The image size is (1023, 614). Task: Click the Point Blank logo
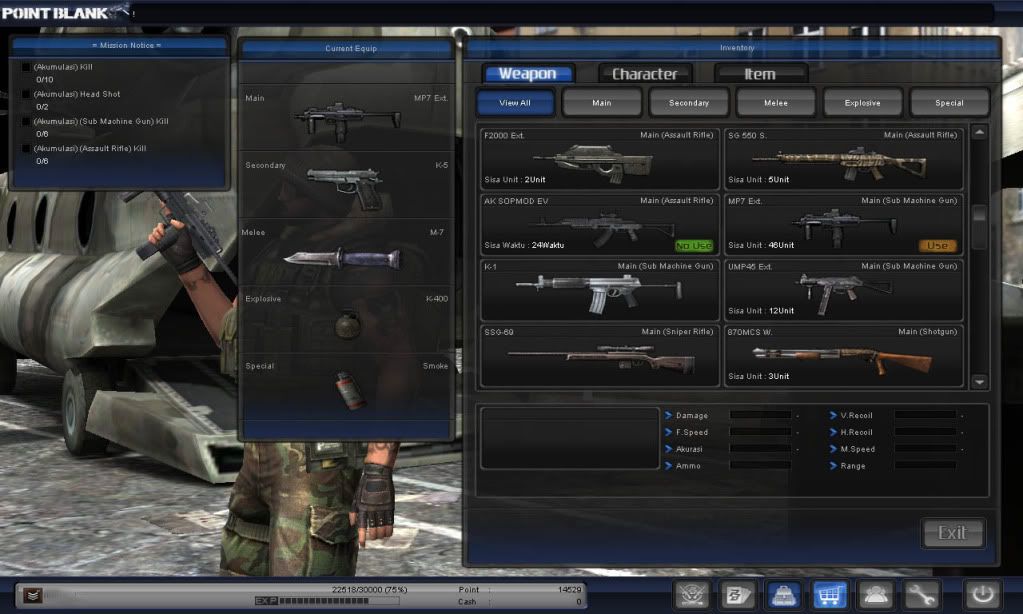point(65,12)
